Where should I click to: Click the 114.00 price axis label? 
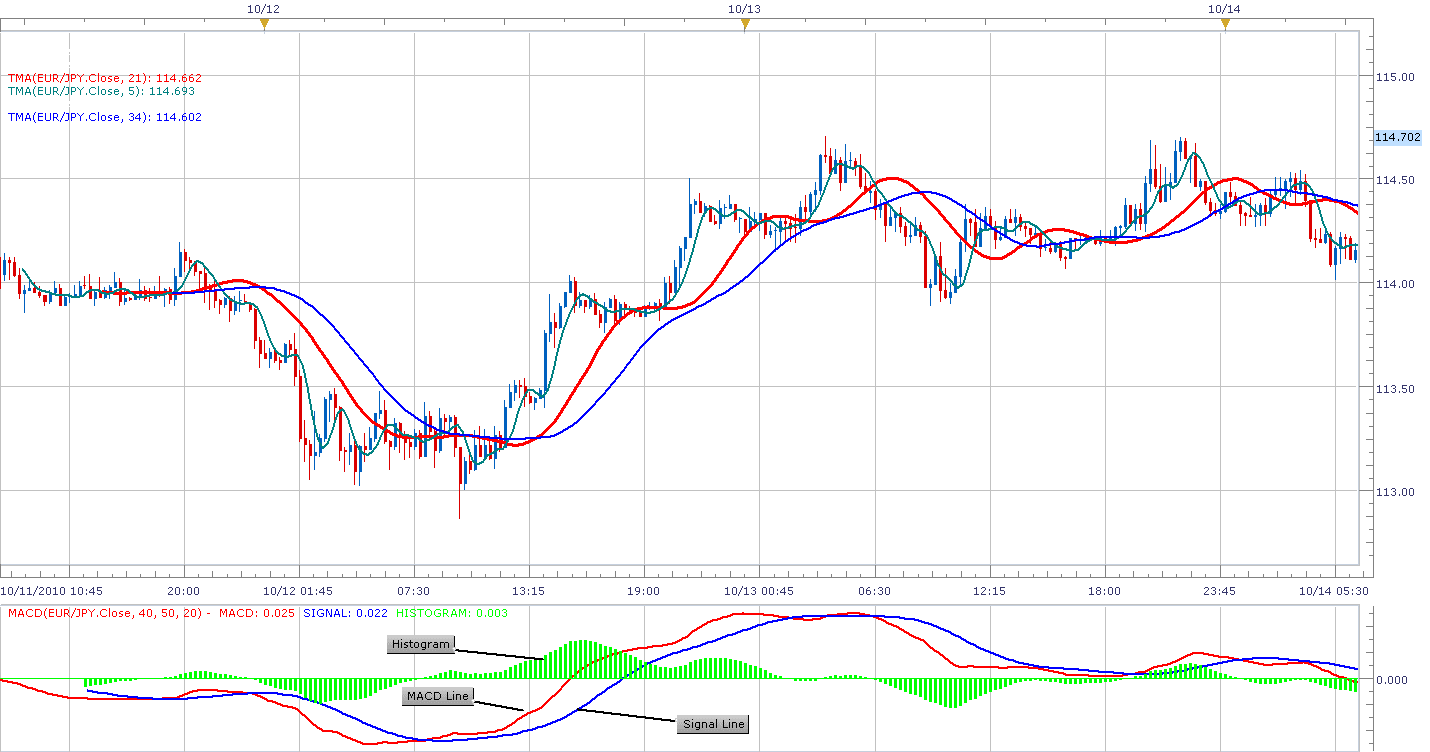1395,284
